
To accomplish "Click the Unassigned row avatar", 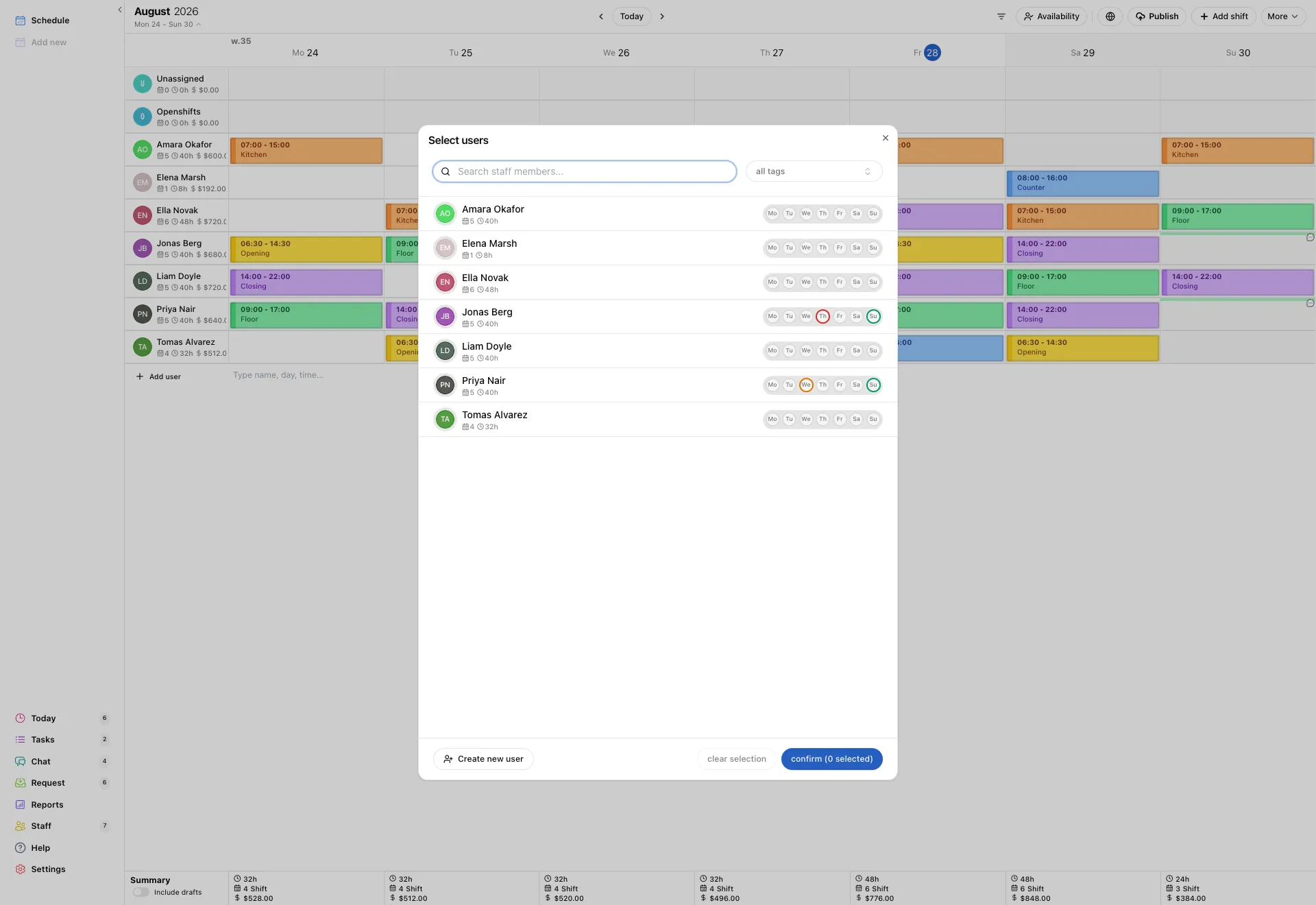I will tap(142, 84).
